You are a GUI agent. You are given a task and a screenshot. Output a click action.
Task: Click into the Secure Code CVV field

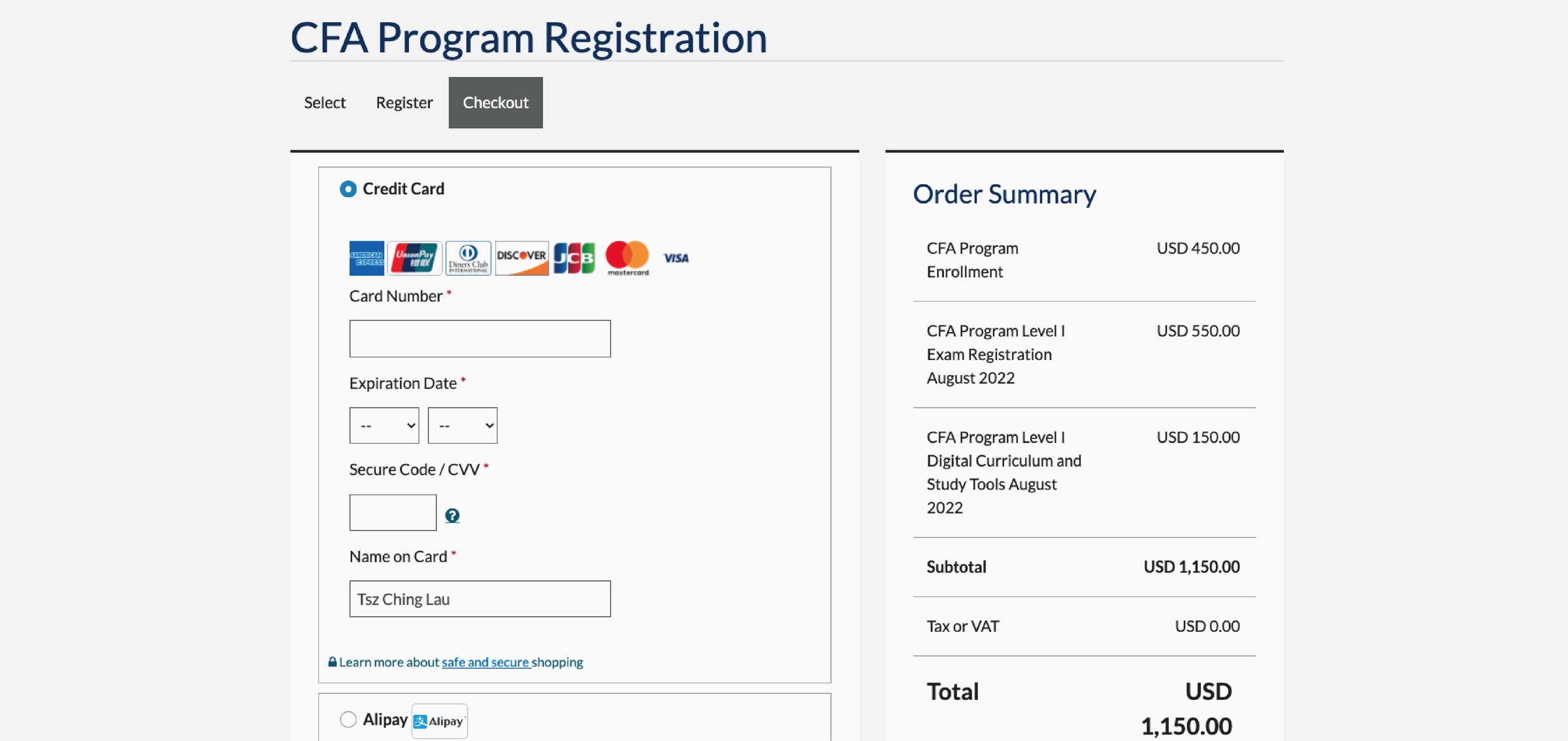[393, 512]
